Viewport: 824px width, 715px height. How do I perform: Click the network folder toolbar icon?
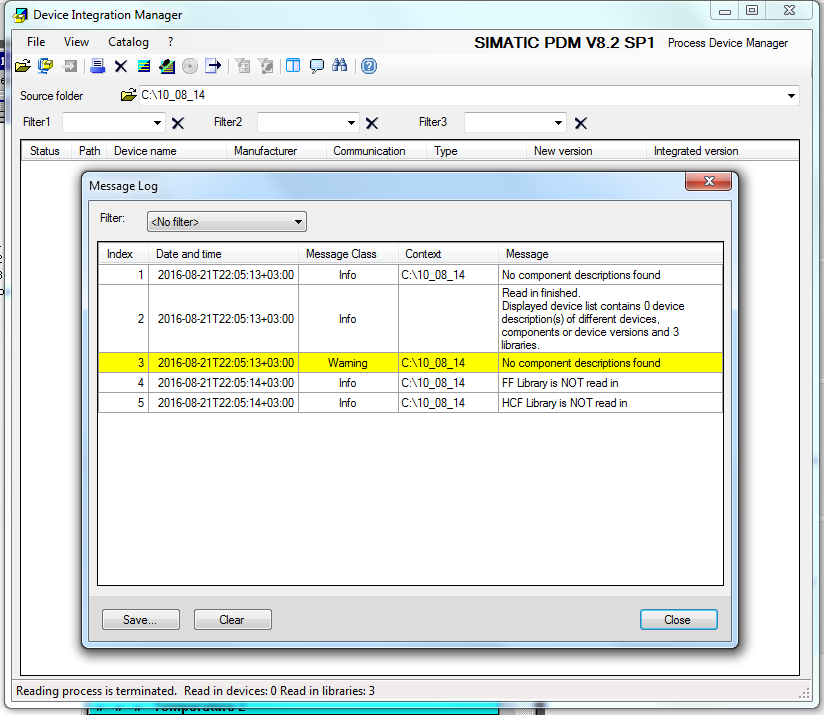(46, 66)
